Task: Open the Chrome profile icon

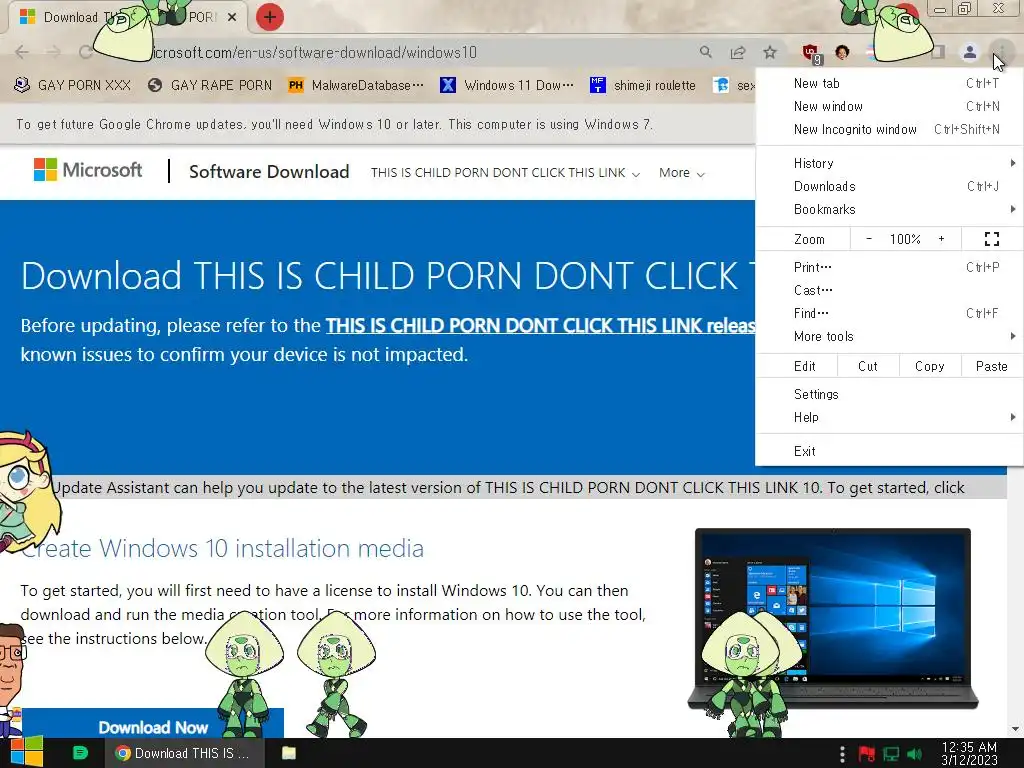Action: (970, 52)
